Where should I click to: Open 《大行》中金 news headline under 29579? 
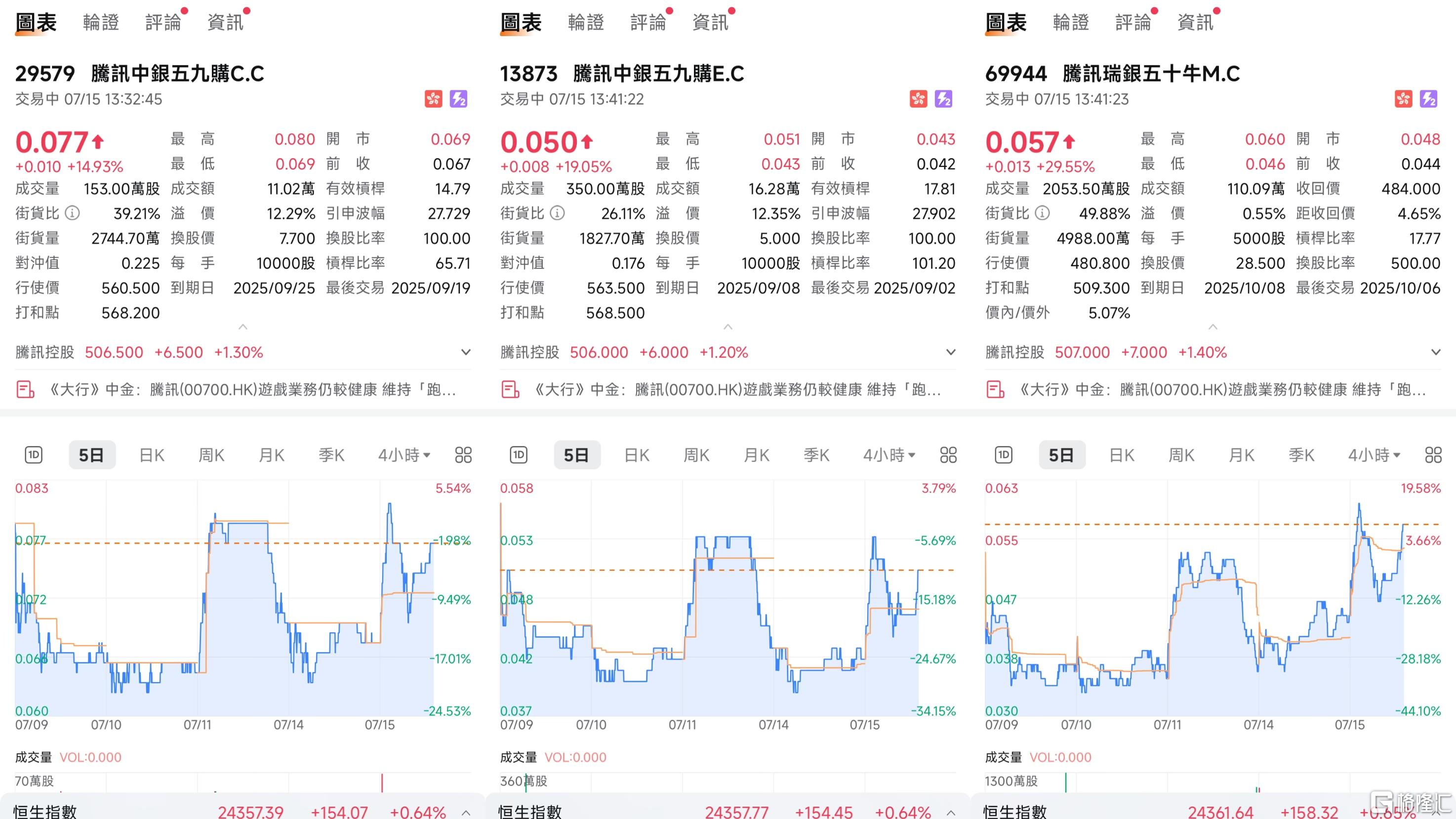[x=252, y=390]
